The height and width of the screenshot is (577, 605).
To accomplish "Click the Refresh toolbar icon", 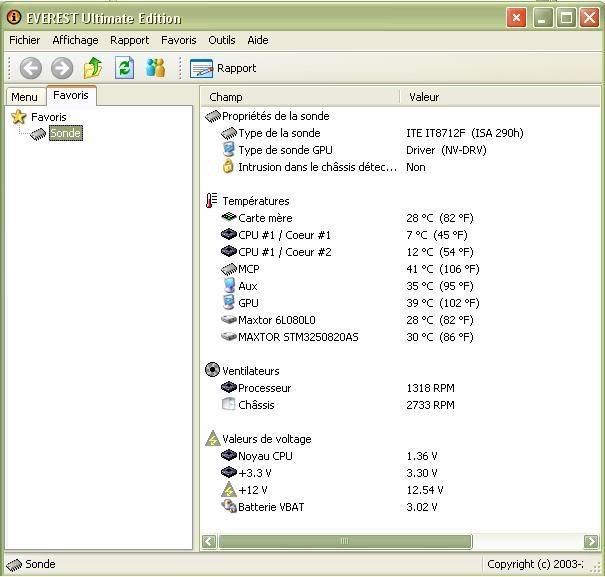I will pos(124,68).
